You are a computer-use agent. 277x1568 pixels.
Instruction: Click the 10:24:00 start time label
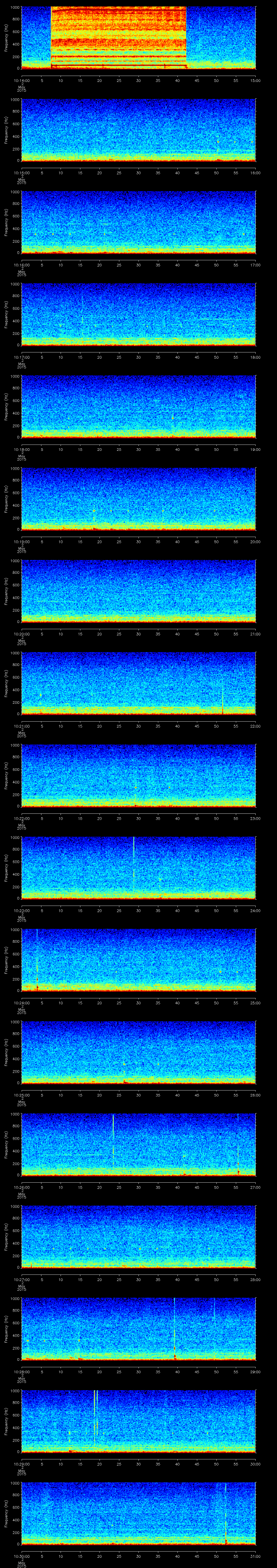point(21,1003)
